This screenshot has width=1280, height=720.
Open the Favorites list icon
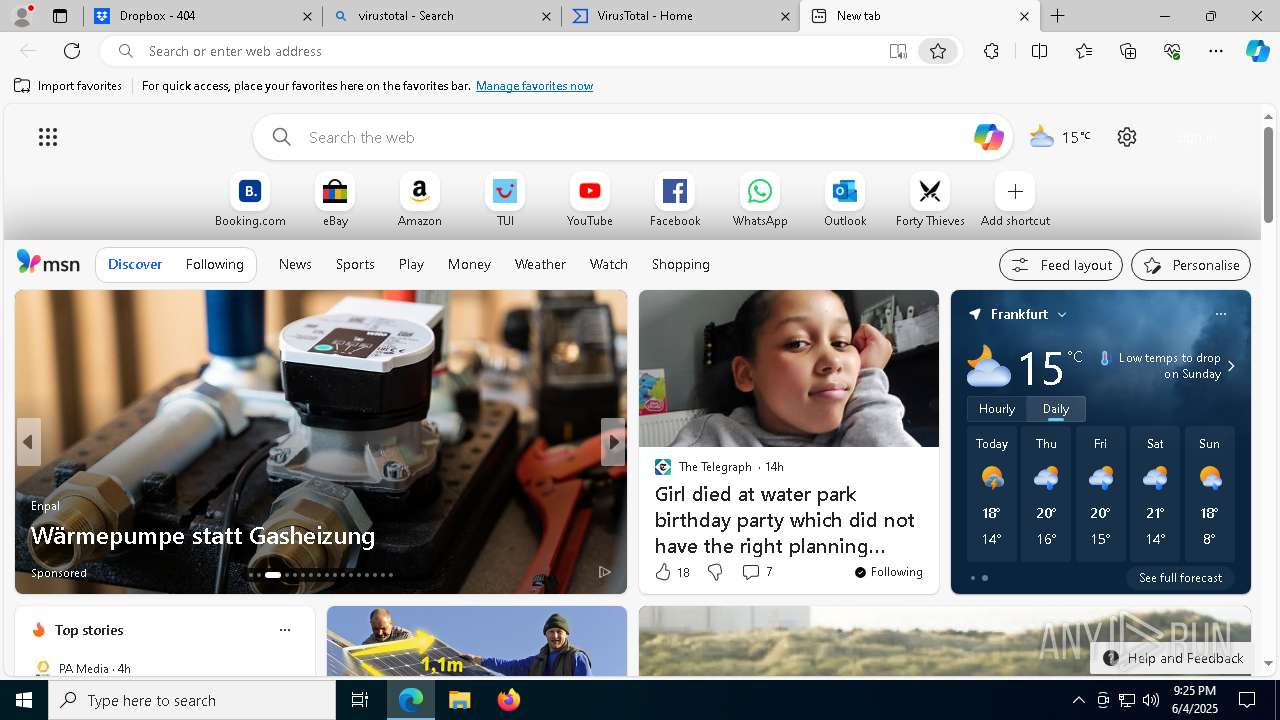click(1084, 51)
